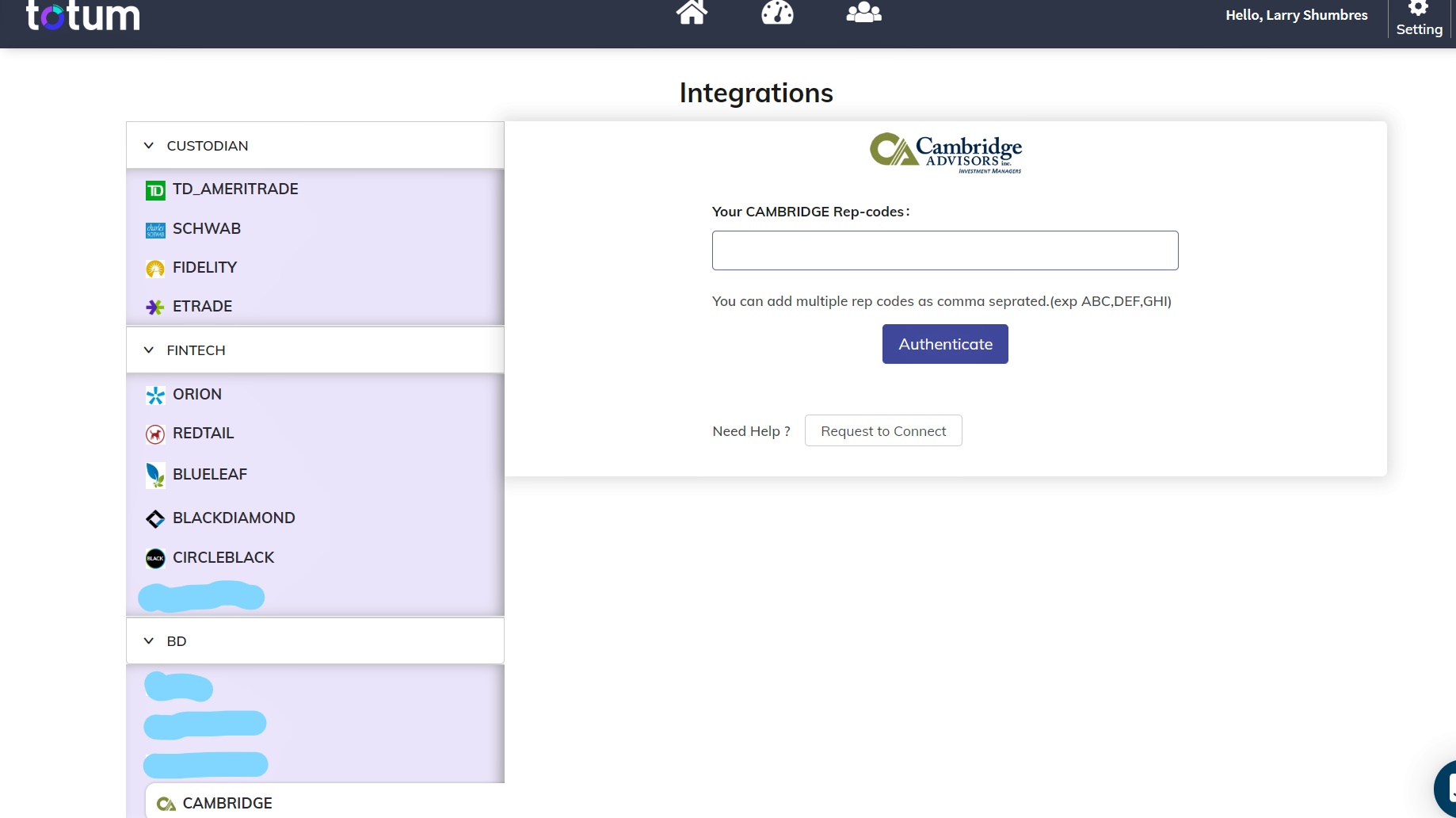Click the Cambridge Advisors logo image

946,153
